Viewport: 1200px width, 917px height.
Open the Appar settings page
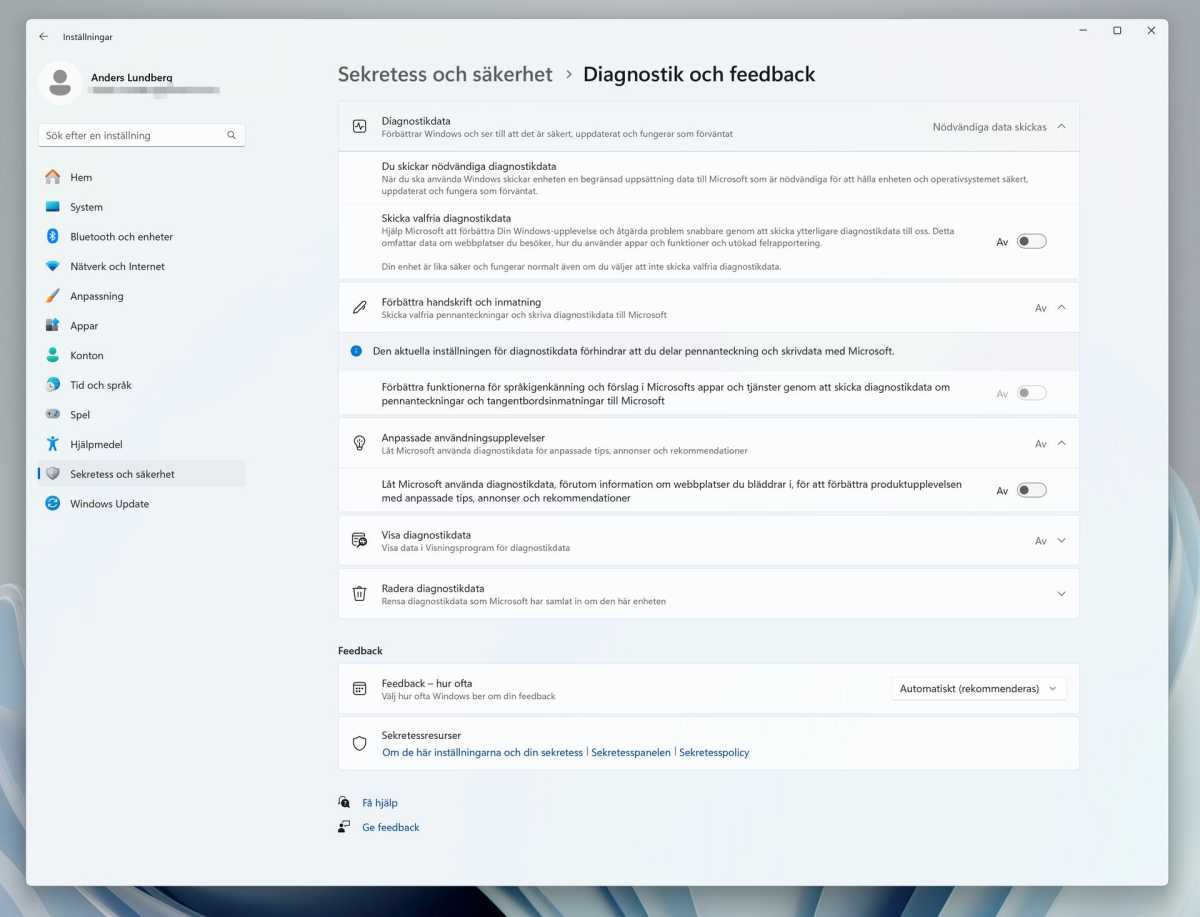pyautogui.click(x=141, y=326)
